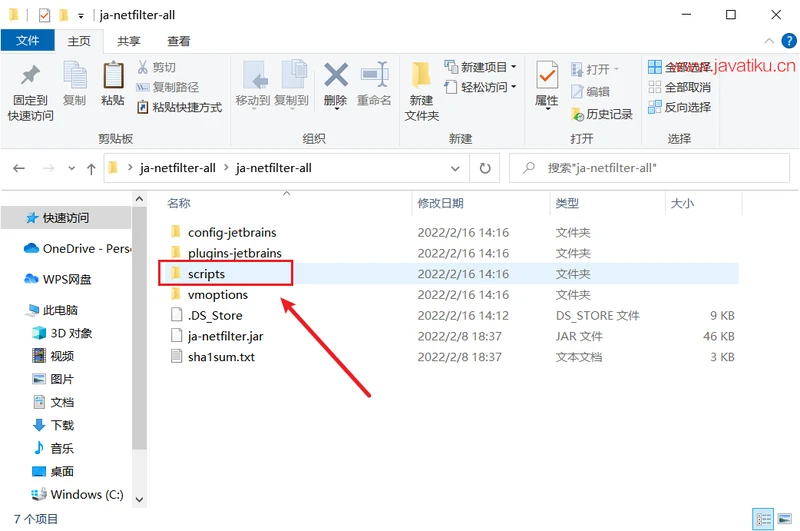
Task: Click Select All (全部选择) in the ribbon
Action: [679, 67]
